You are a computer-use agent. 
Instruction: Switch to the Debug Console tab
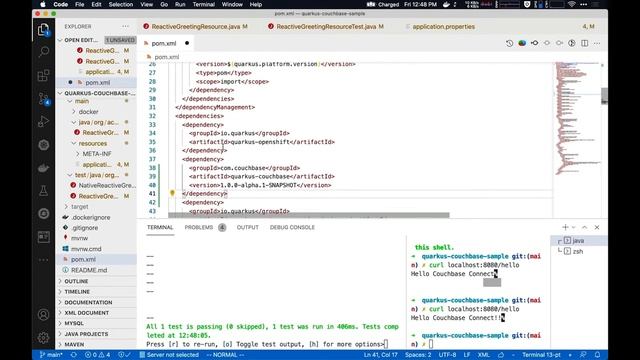click(x=292, y=227)
